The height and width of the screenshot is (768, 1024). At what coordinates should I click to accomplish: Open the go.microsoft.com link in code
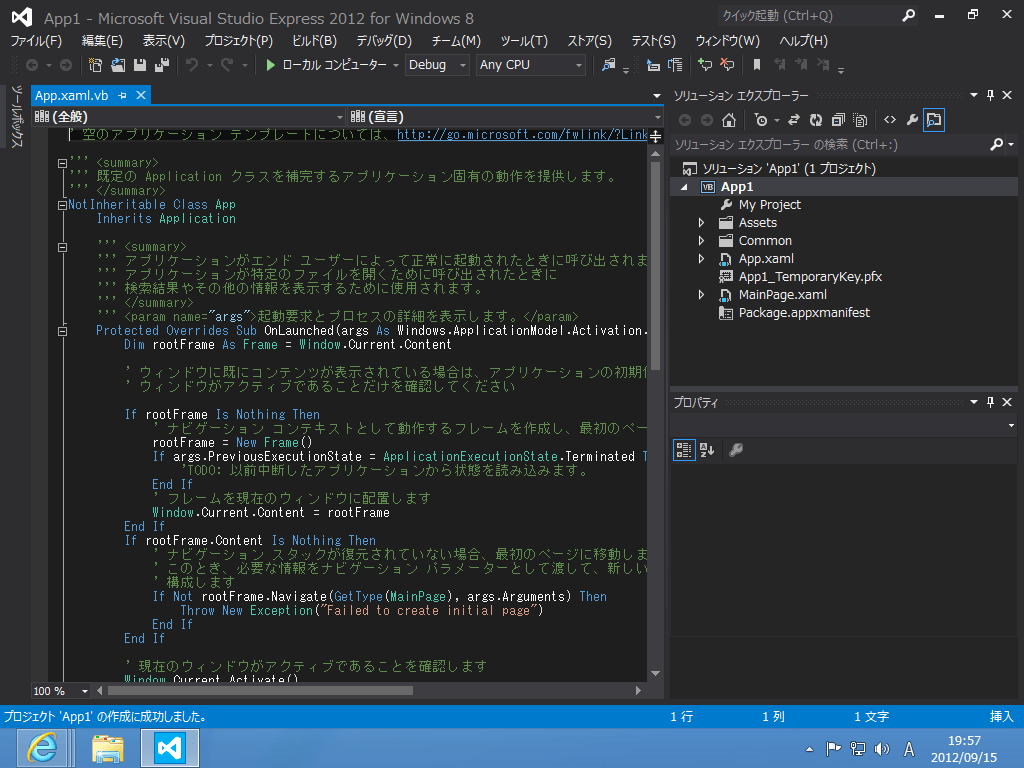(x=522, y=135)
